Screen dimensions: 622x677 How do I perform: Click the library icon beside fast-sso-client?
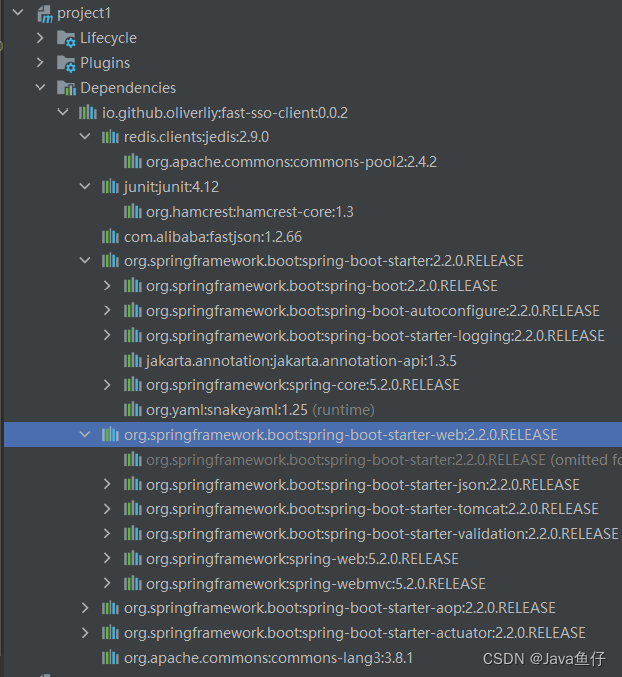(88, 112)
